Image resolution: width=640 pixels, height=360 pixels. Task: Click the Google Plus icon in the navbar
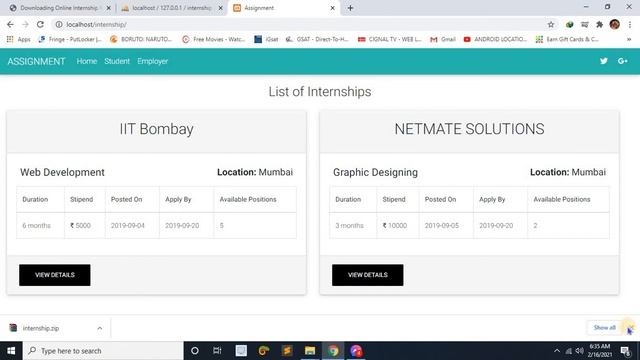(x=622, y=61)
